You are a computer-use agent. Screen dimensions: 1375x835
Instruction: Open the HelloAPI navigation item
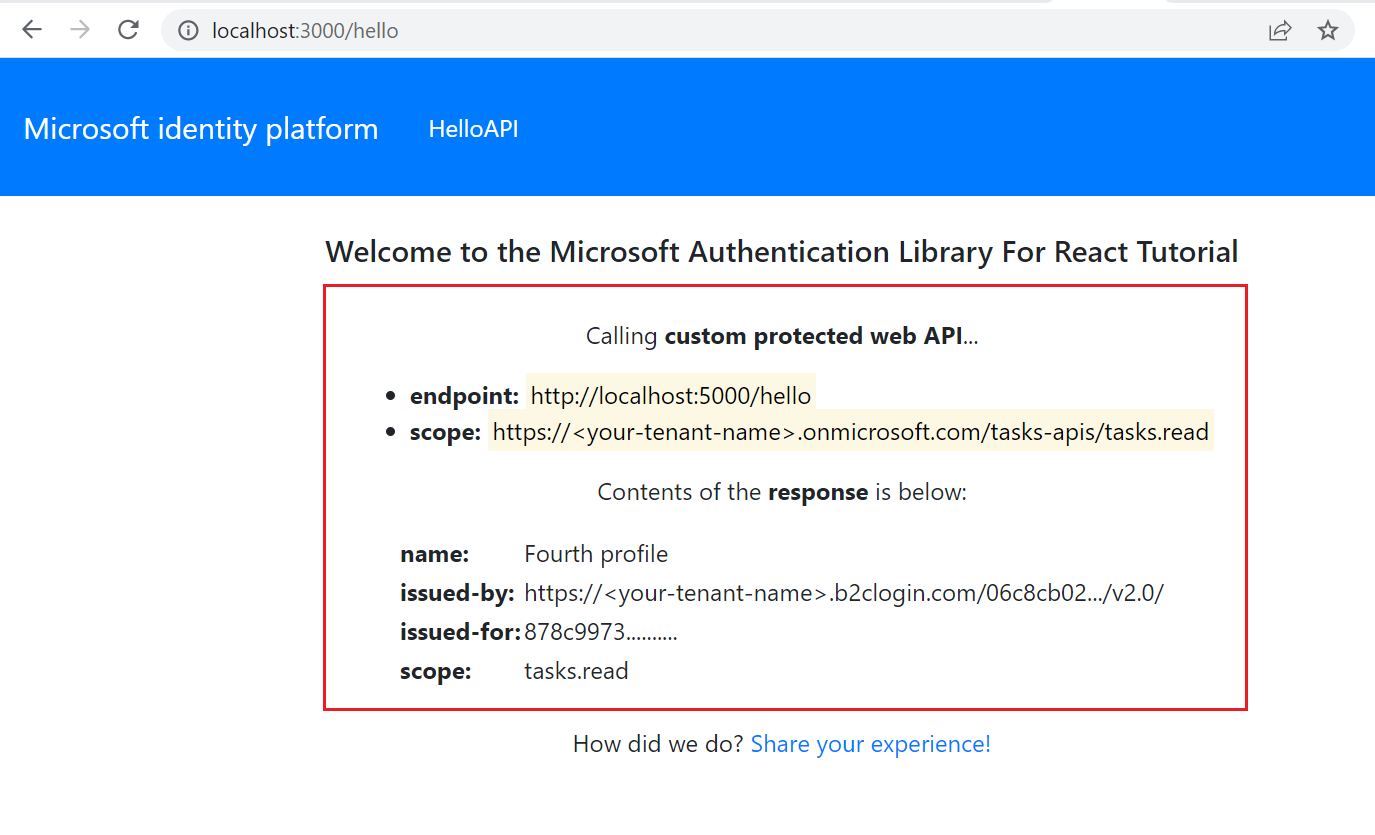[x=473, y=129]
